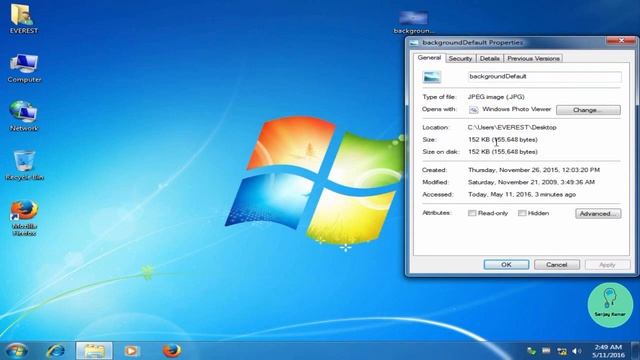640x360 pixels.
Task: Launch Firefox from the taskbar
Action: click(x=172, y=351)
